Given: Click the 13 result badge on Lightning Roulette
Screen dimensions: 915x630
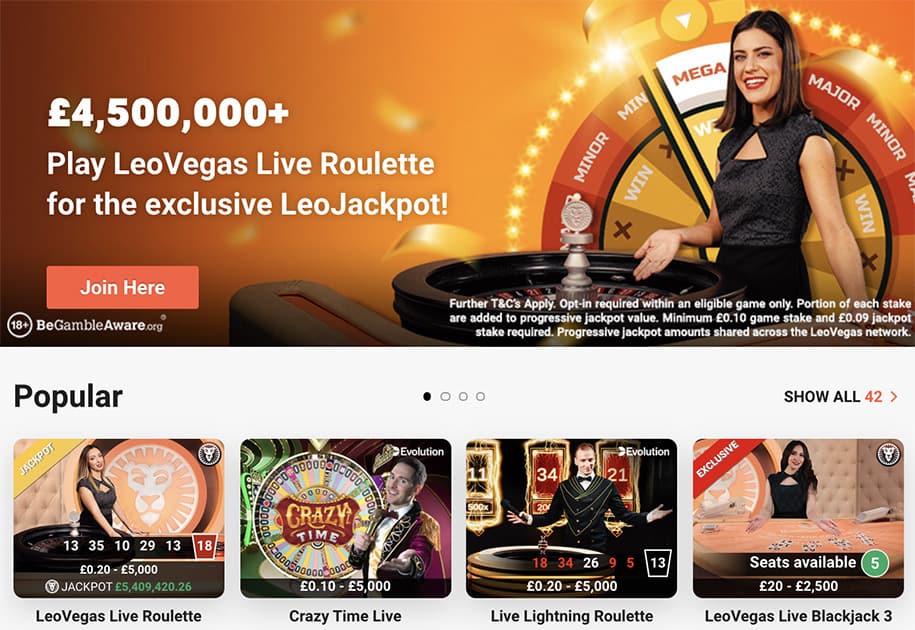Looking at the screenshot, I should click(658, 563).
